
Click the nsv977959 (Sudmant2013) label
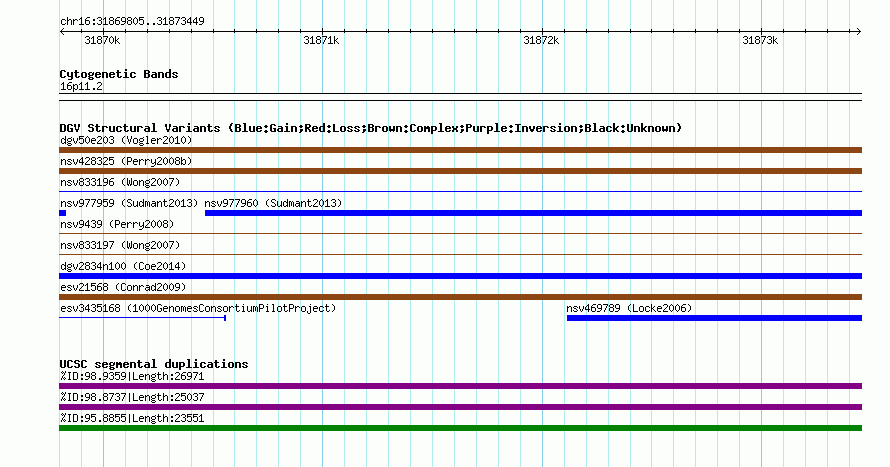click(x=129, y=203)
